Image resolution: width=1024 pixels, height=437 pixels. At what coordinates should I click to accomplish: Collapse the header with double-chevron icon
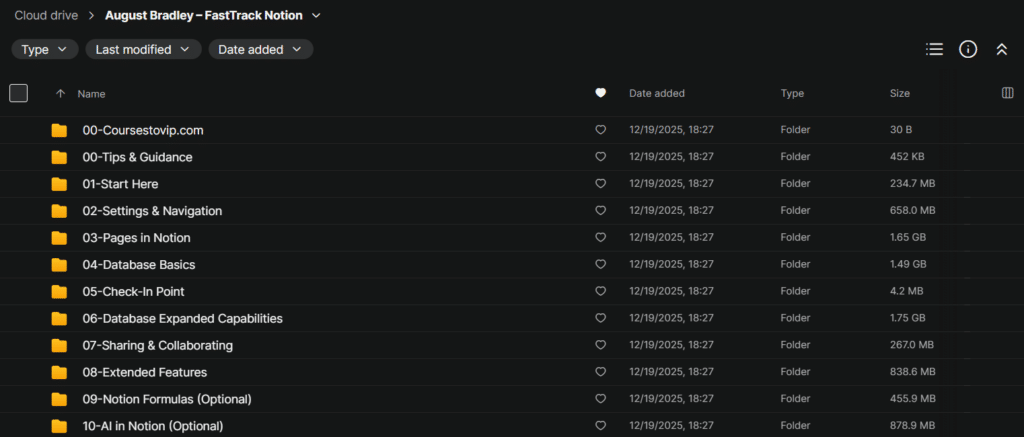1001,49
